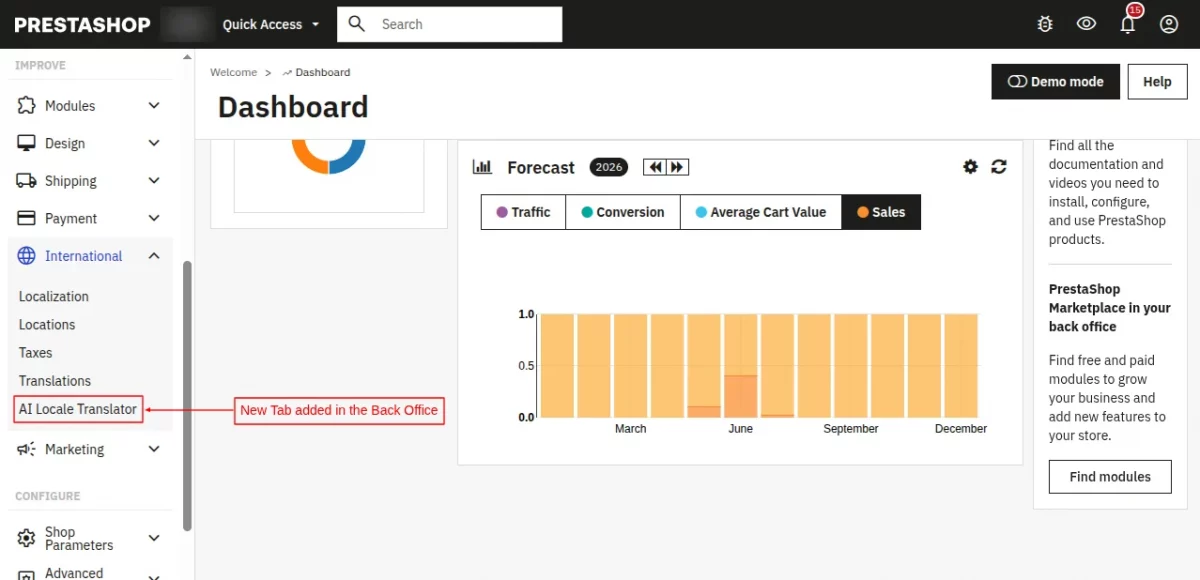Click the view my store eye icon
Screen dimensions: 1200x580
coord(1086,24)
